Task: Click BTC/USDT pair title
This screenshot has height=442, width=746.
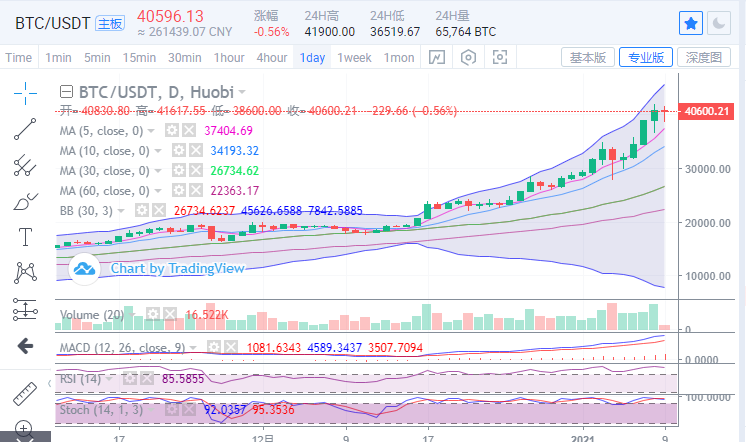Action: coord(52,23)
